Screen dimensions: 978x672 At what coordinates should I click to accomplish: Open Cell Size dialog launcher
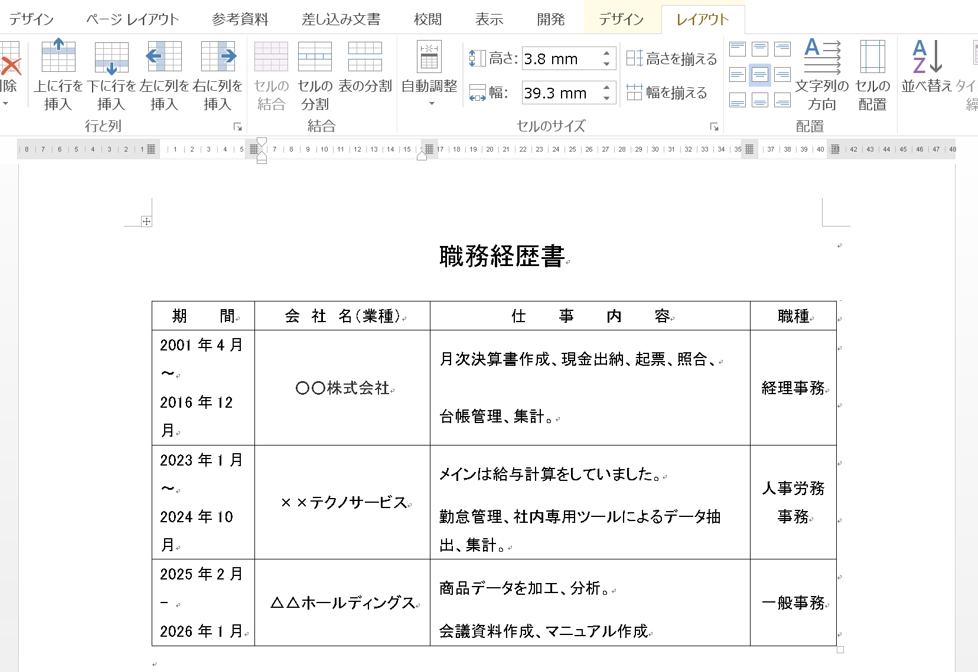tap(714, 127)
